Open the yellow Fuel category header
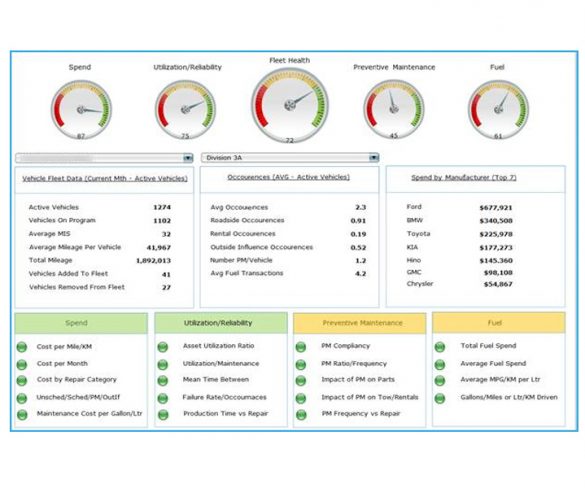The image size is (585, 488). [499, 323]
